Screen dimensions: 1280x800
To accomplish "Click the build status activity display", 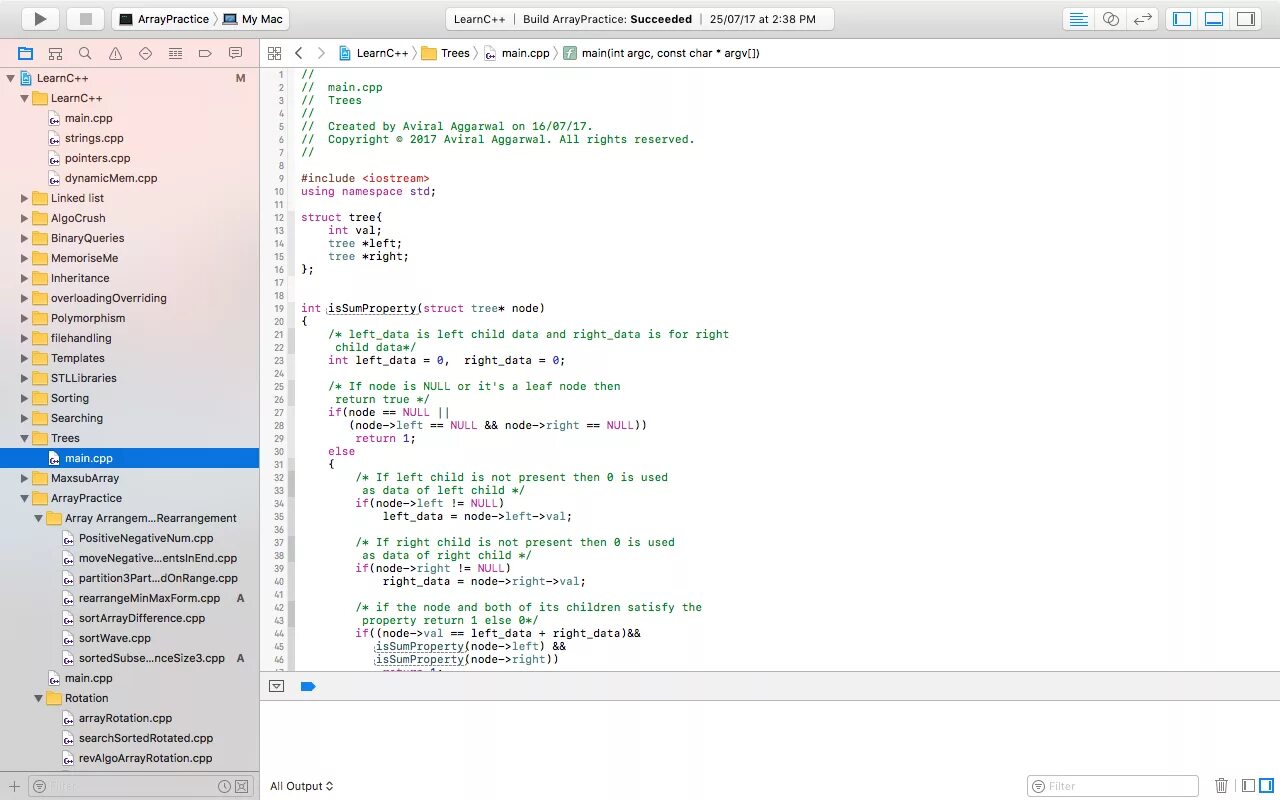I will 640,19.
